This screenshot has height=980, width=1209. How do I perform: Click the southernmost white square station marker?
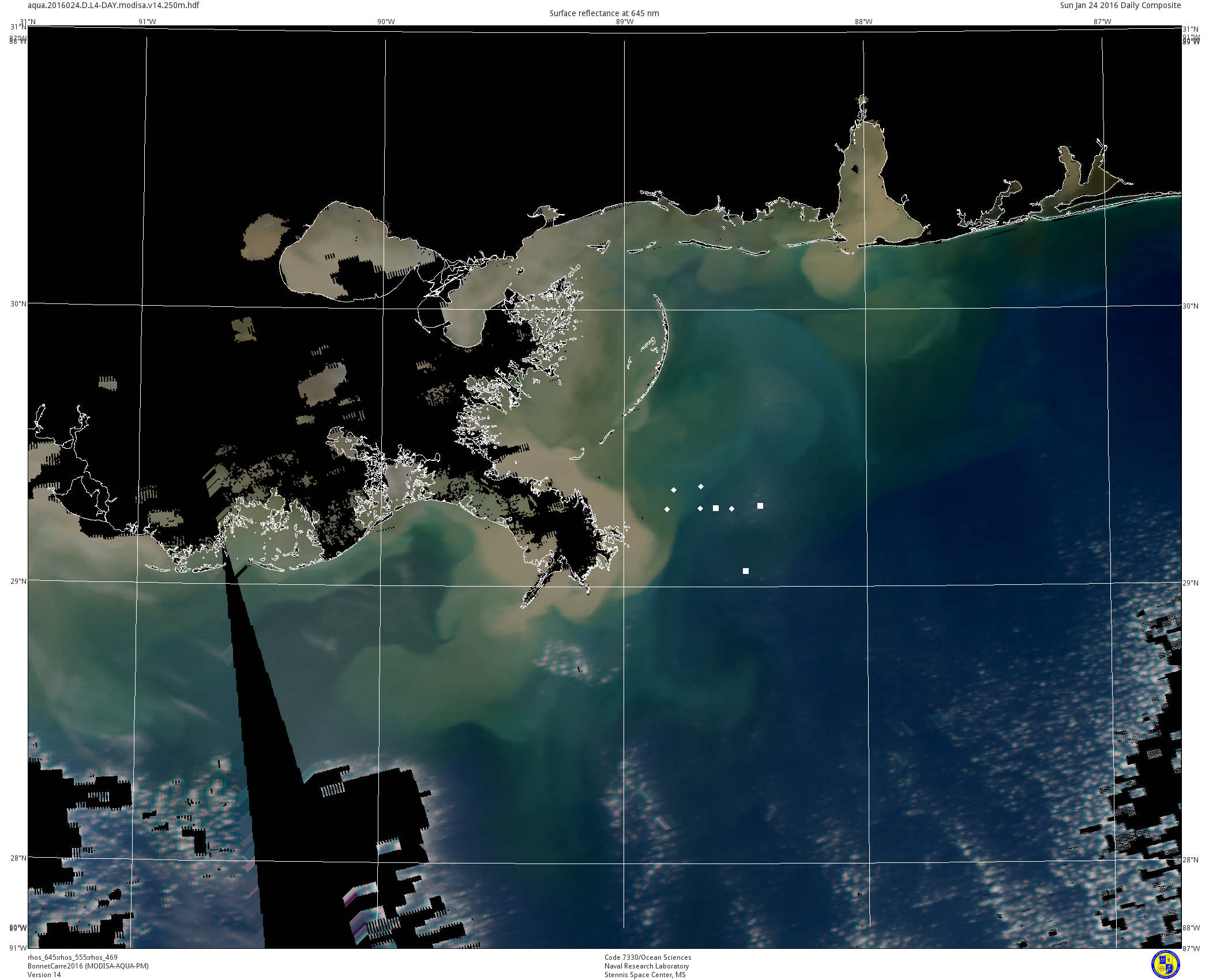coord(746,571)
